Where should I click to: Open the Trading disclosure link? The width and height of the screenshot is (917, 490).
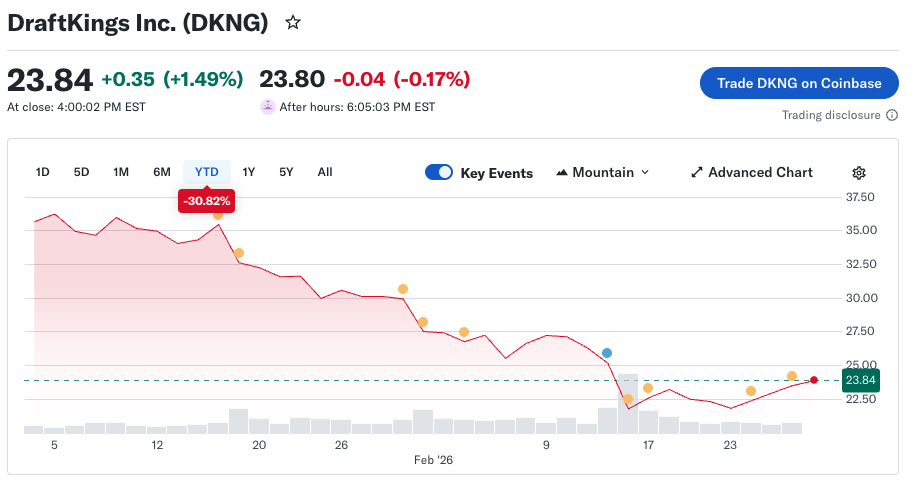tap(831, 115)
